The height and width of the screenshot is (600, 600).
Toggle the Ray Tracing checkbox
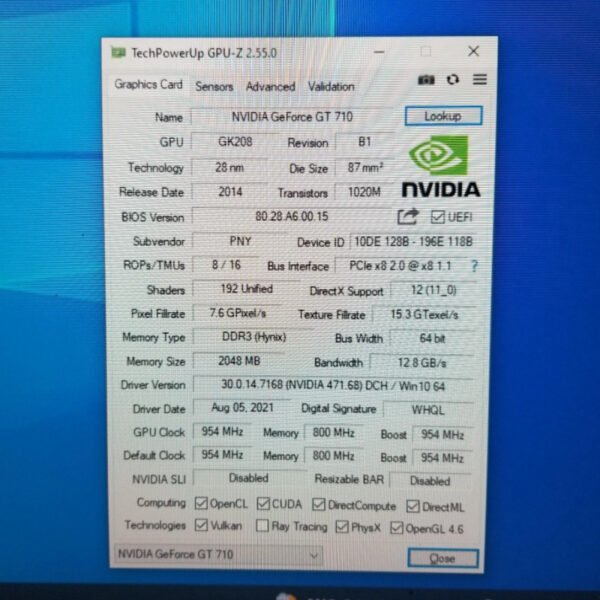click(262, 526)
